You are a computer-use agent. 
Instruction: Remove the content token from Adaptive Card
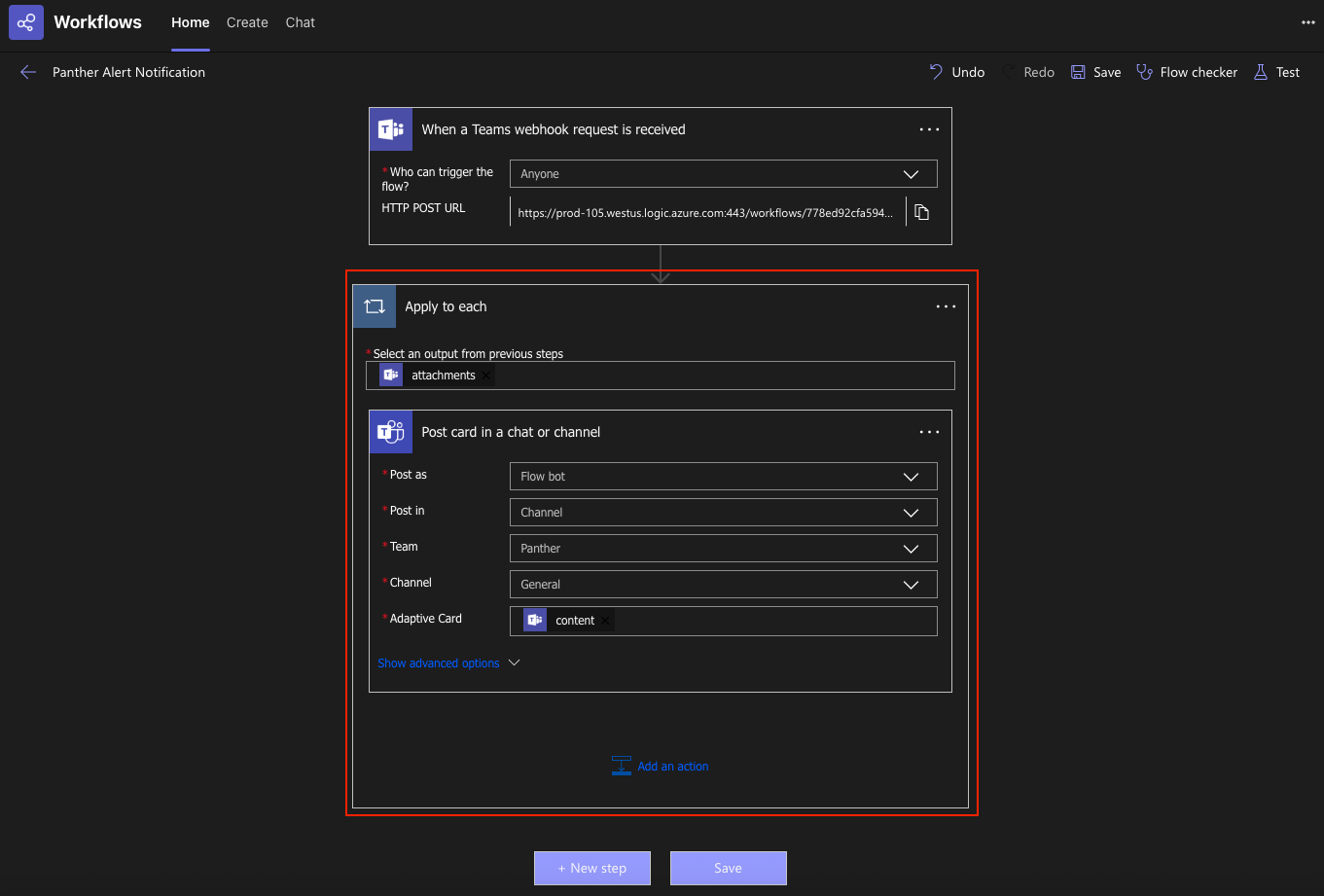[605, 621]
